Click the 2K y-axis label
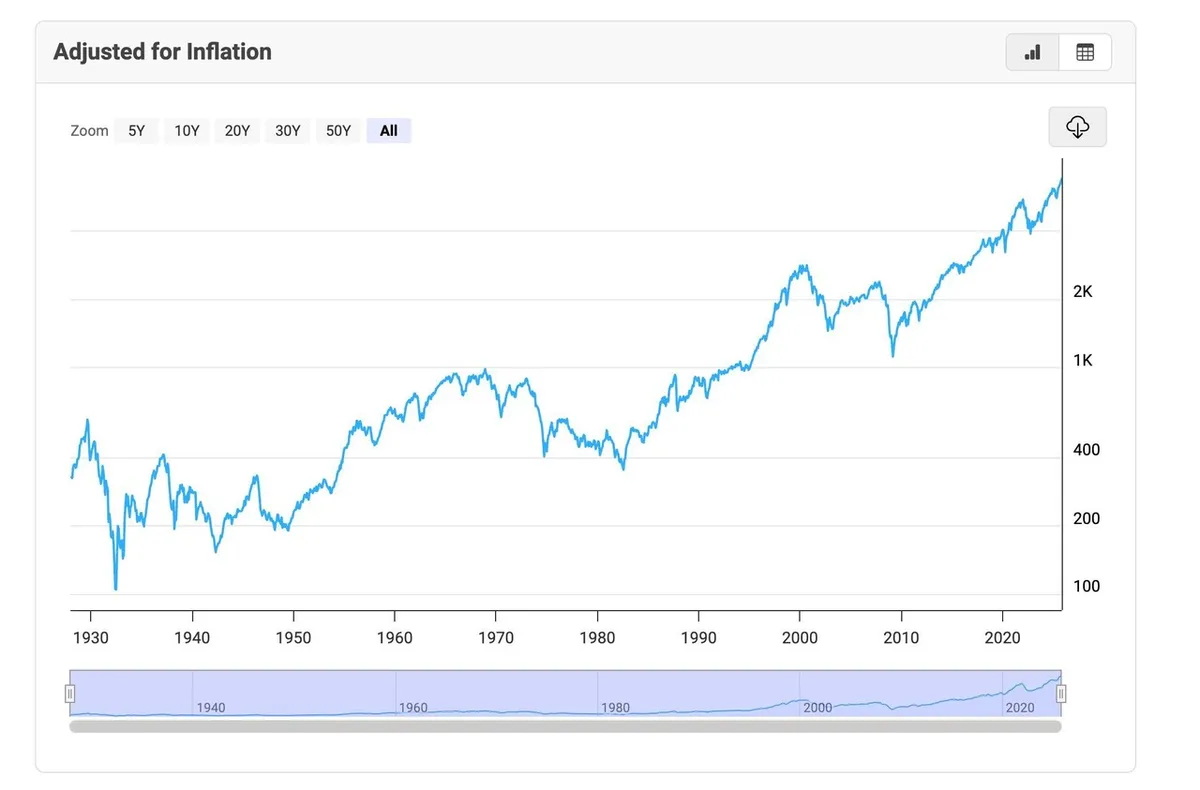 coord(1083,292)
